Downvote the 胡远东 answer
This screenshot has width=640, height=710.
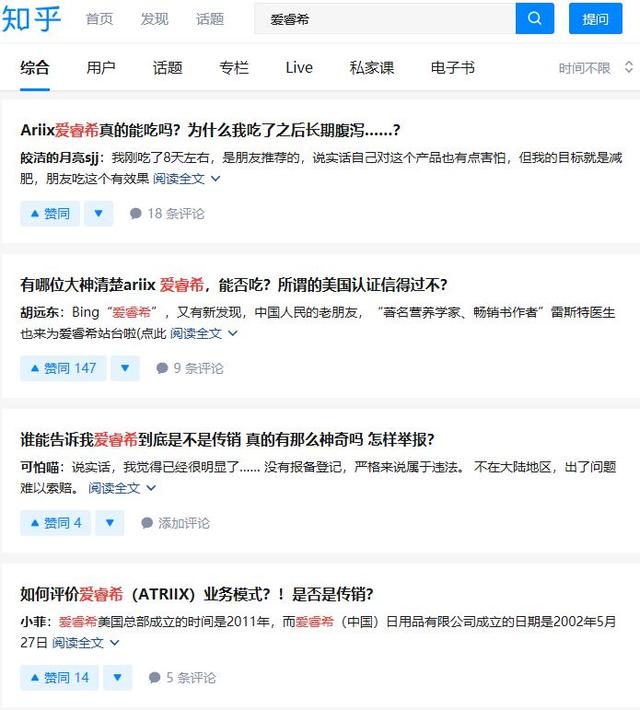click(x=125, y=368)
